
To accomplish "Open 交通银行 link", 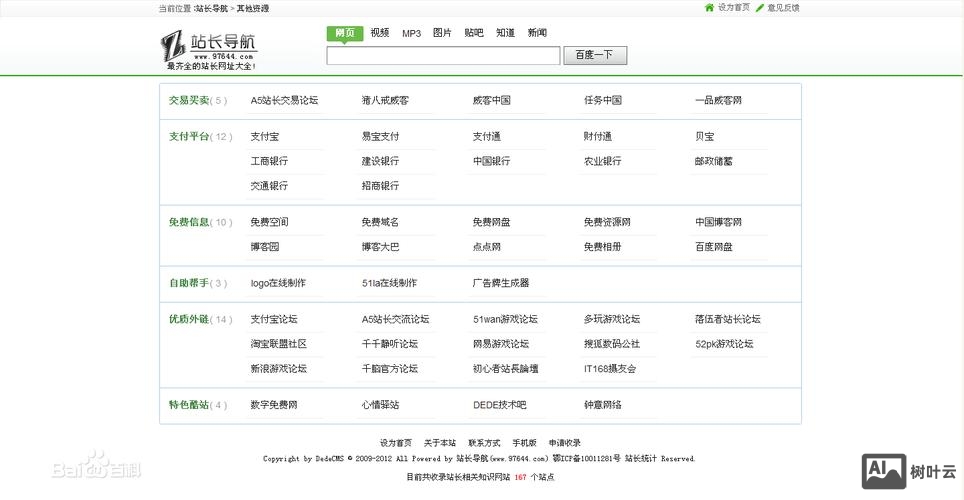I will [x=269, y=186].
